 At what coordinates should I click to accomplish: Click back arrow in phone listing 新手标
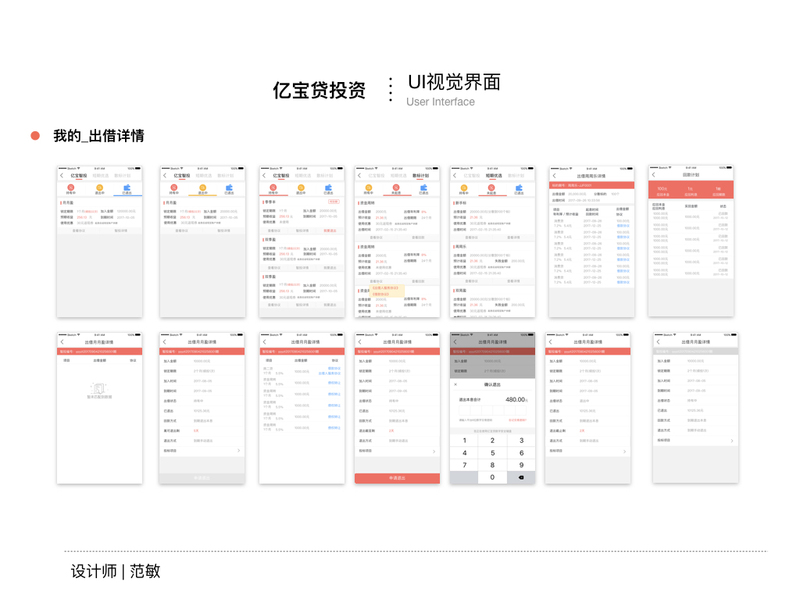pyautogui.click(x=455, y=176)
